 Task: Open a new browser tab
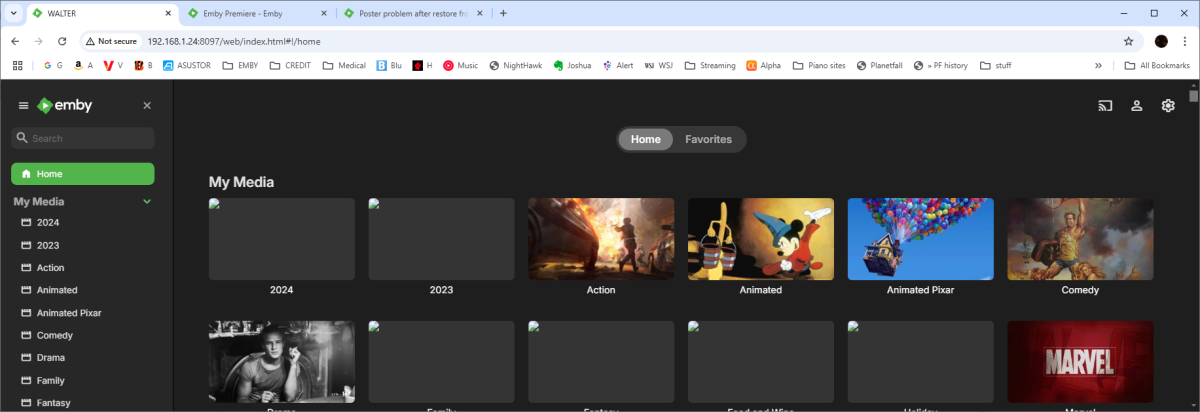[503, 13]
